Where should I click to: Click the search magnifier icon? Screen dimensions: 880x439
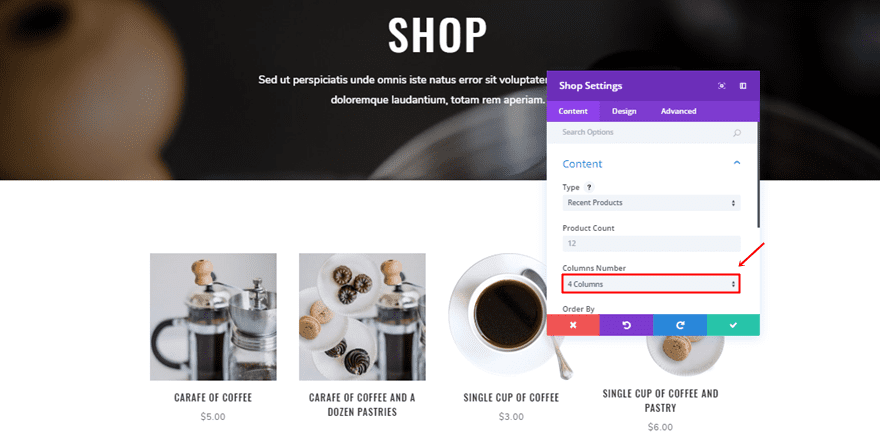pos(737,133)
